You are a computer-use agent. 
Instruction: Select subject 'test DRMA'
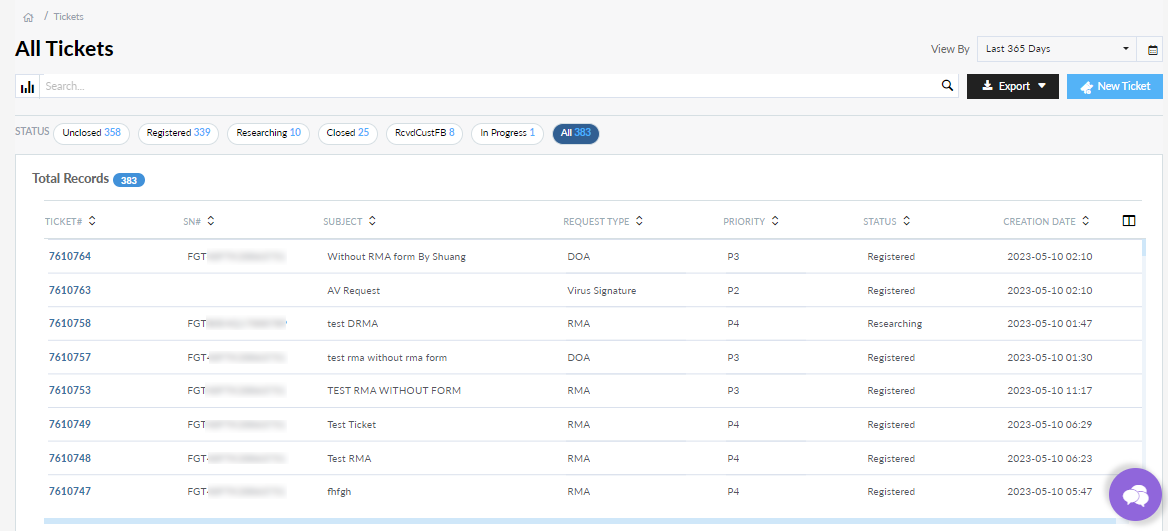pyautogui.click(x=353, y=324)
